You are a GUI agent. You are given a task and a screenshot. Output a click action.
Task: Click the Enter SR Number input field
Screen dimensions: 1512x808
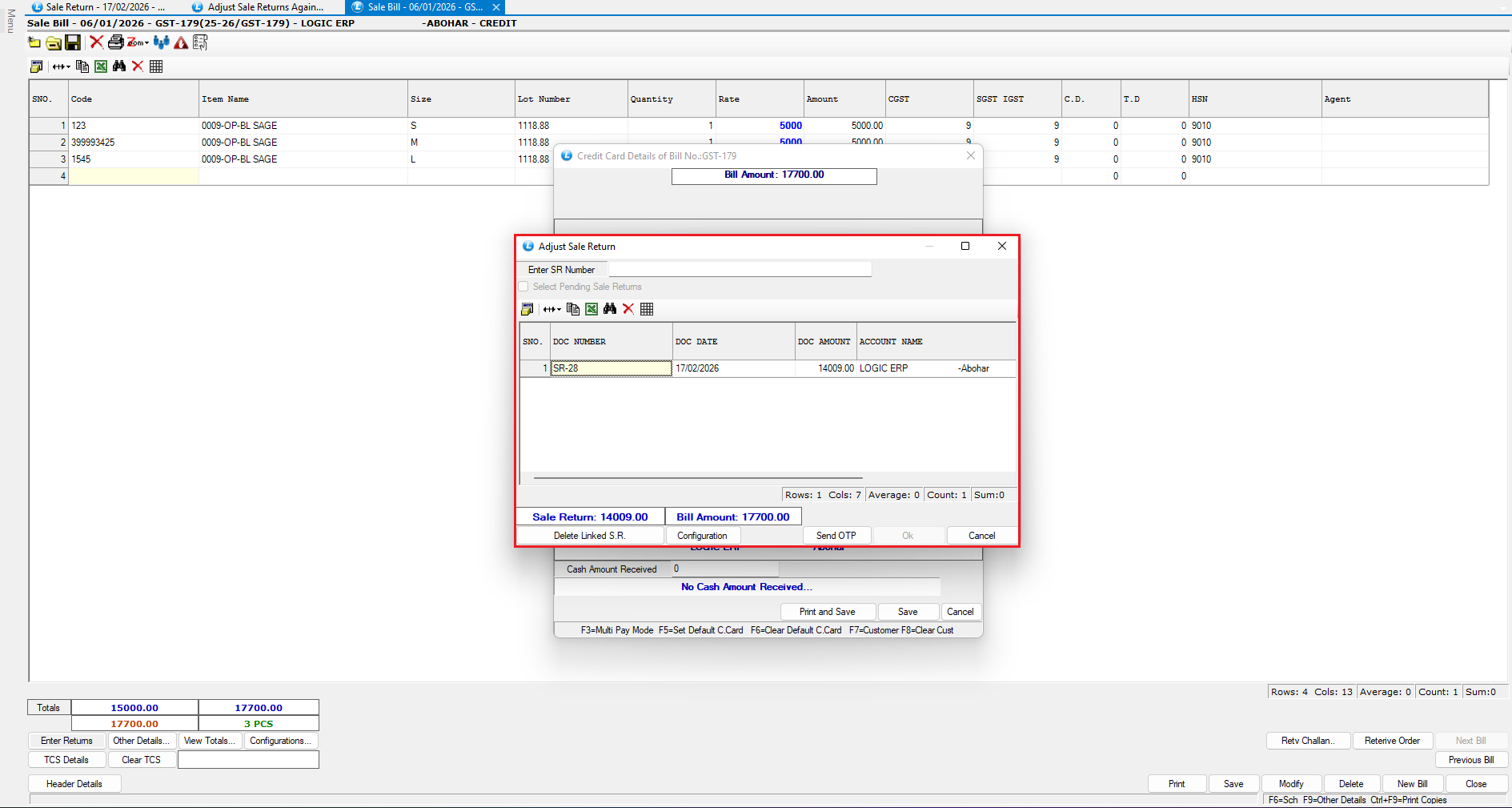point(739,270)
